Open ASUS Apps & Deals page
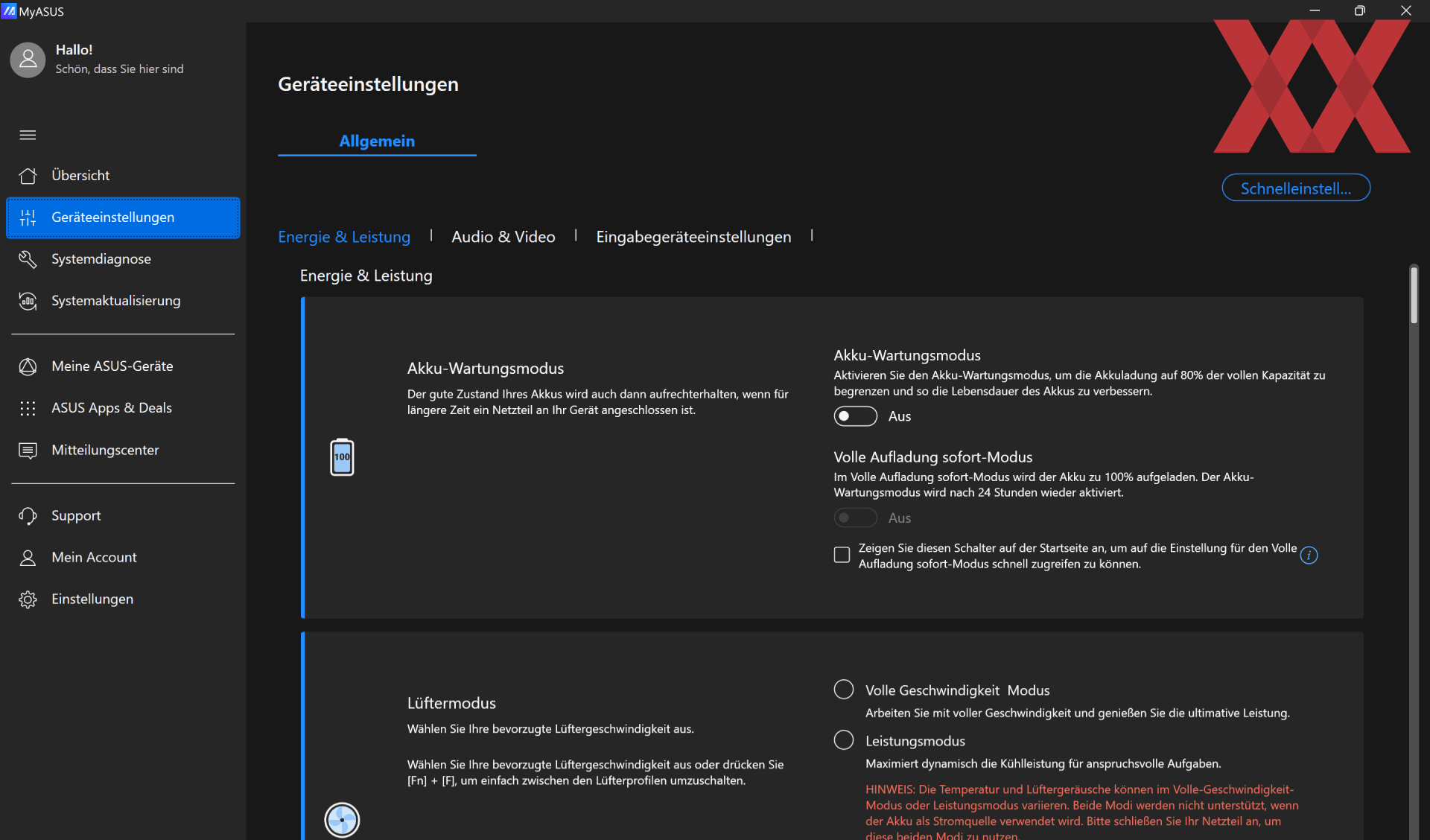This screenshot has height=840, width=1430. pyautogui.click(x=123, y=408)
